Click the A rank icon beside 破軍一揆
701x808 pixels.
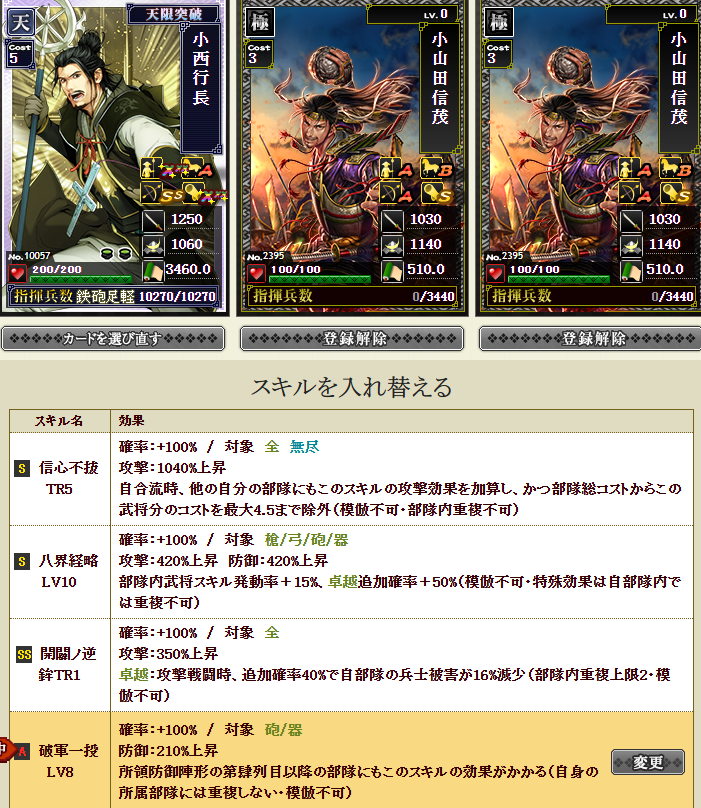coord(22,751)
